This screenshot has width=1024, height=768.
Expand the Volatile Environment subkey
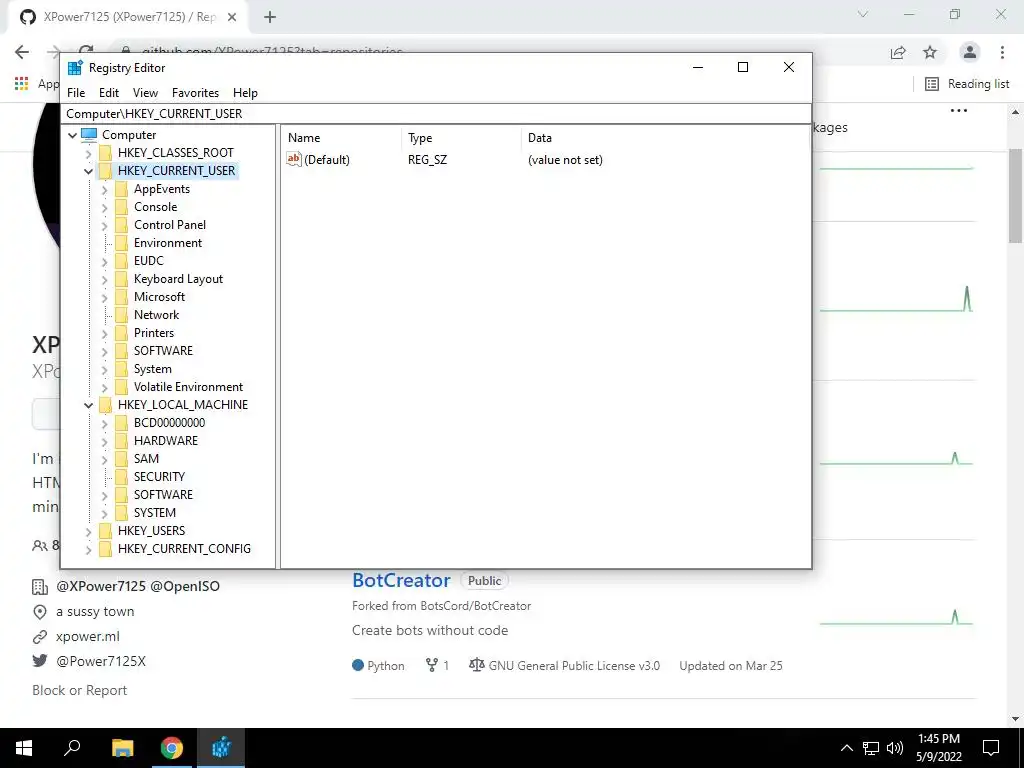tap(104, 387)
